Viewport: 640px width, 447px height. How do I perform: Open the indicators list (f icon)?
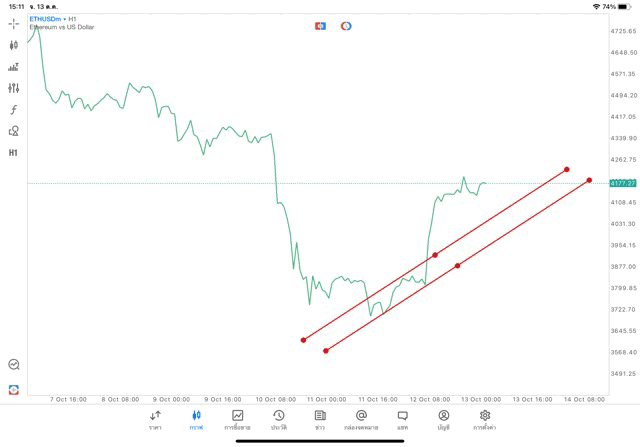(14, 109)
